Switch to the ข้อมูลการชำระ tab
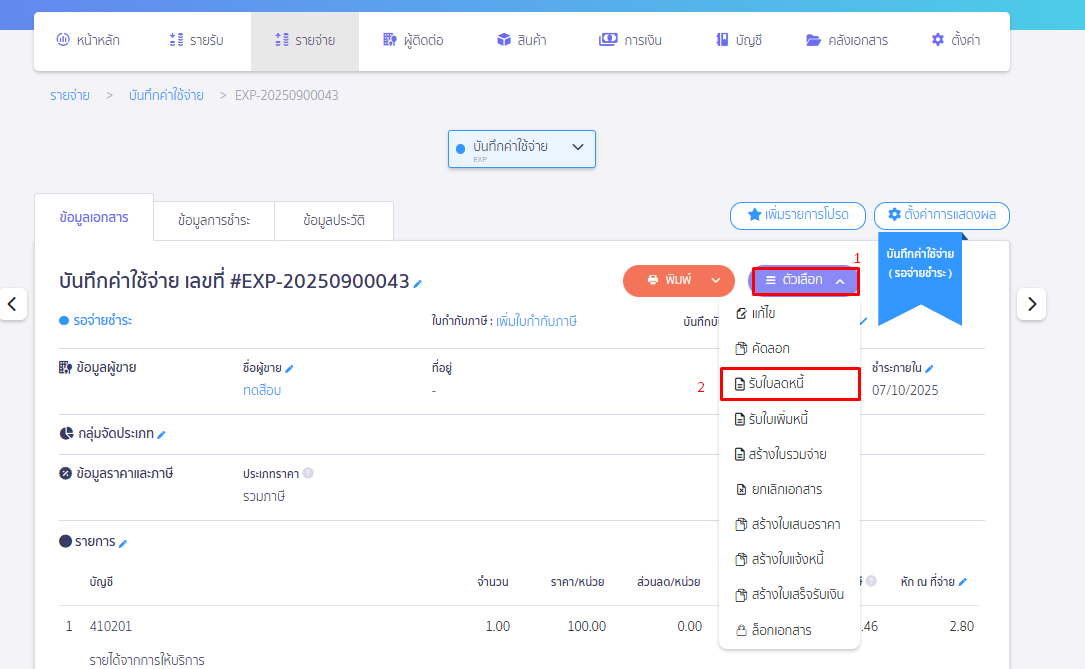 213,220
